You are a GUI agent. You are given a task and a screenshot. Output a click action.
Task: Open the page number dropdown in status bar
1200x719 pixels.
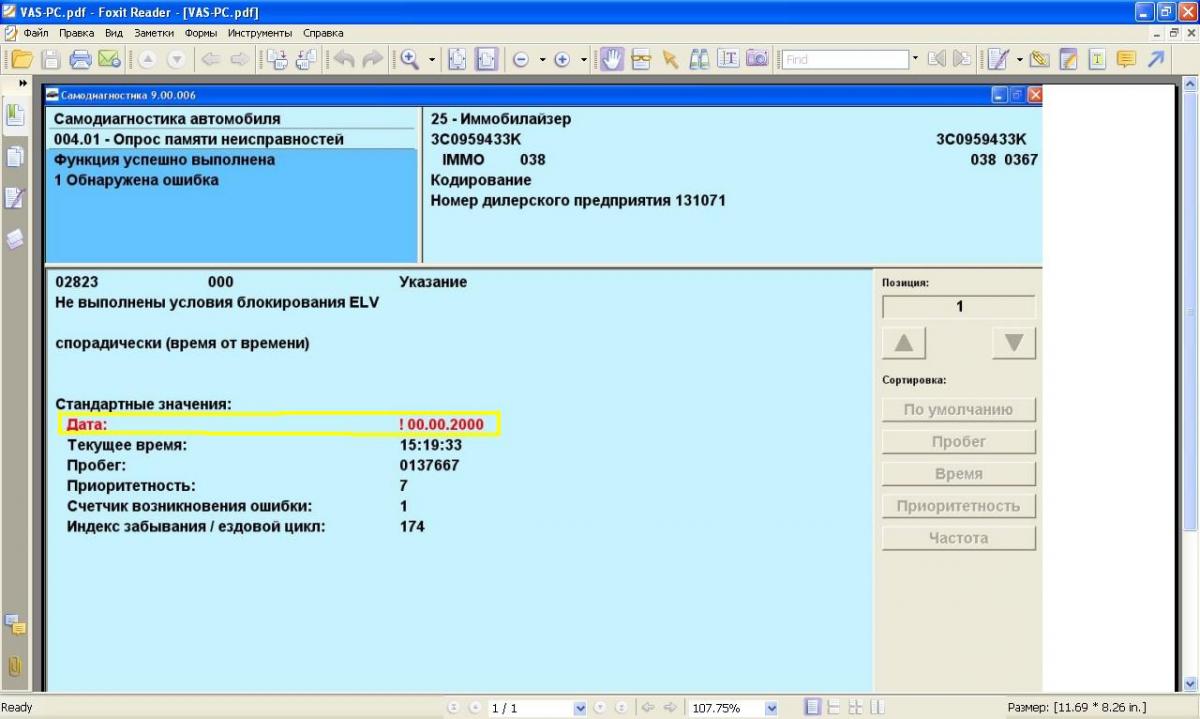point(580,708)
